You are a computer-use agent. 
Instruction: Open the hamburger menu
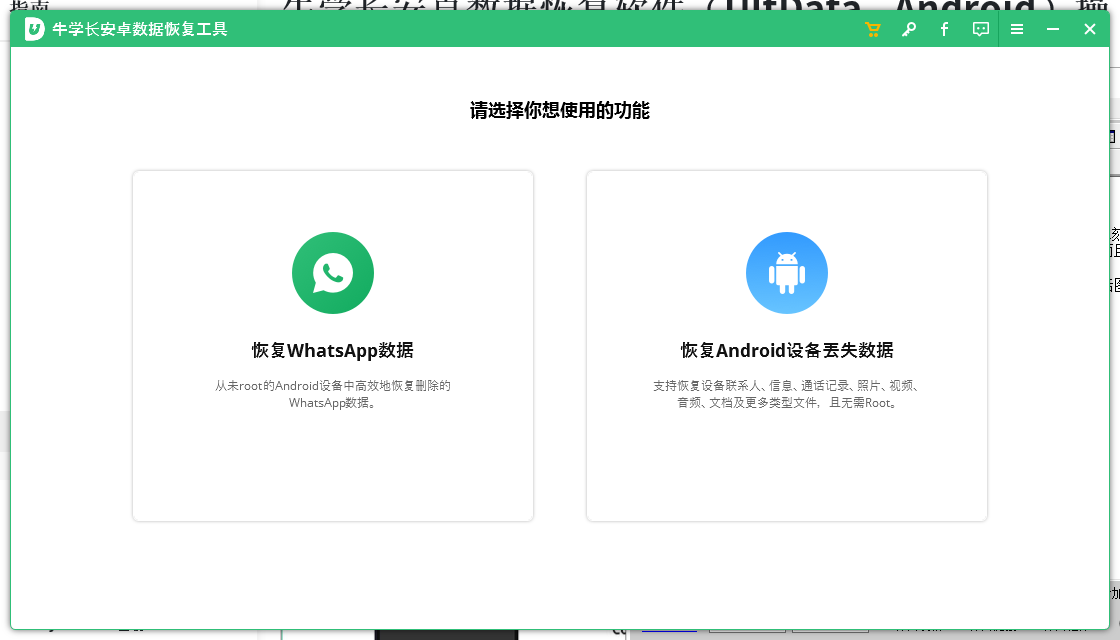coord(1017,29)
